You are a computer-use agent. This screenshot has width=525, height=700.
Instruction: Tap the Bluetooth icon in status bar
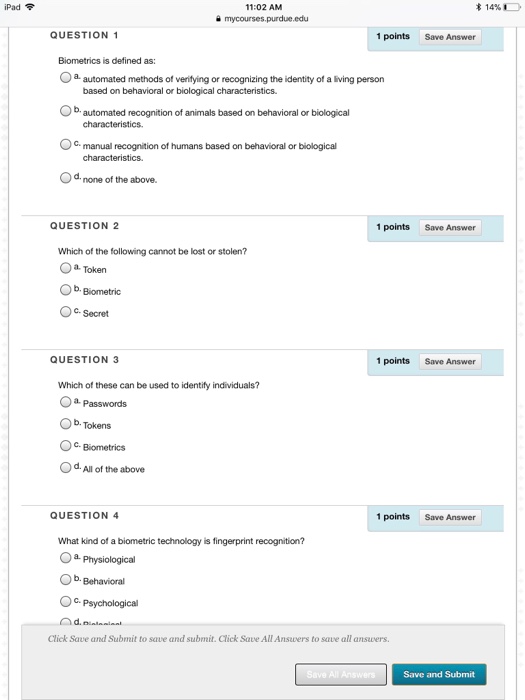479,7
